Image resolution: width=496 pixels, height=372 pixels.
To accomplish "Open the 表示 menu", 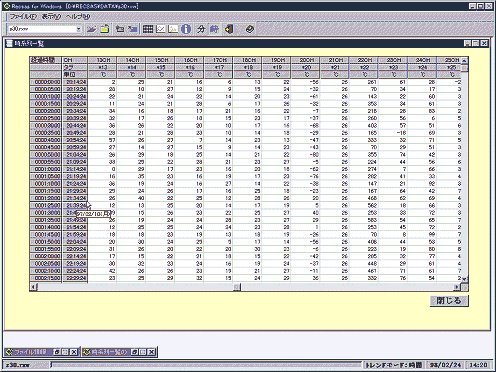I will (51, 16).
